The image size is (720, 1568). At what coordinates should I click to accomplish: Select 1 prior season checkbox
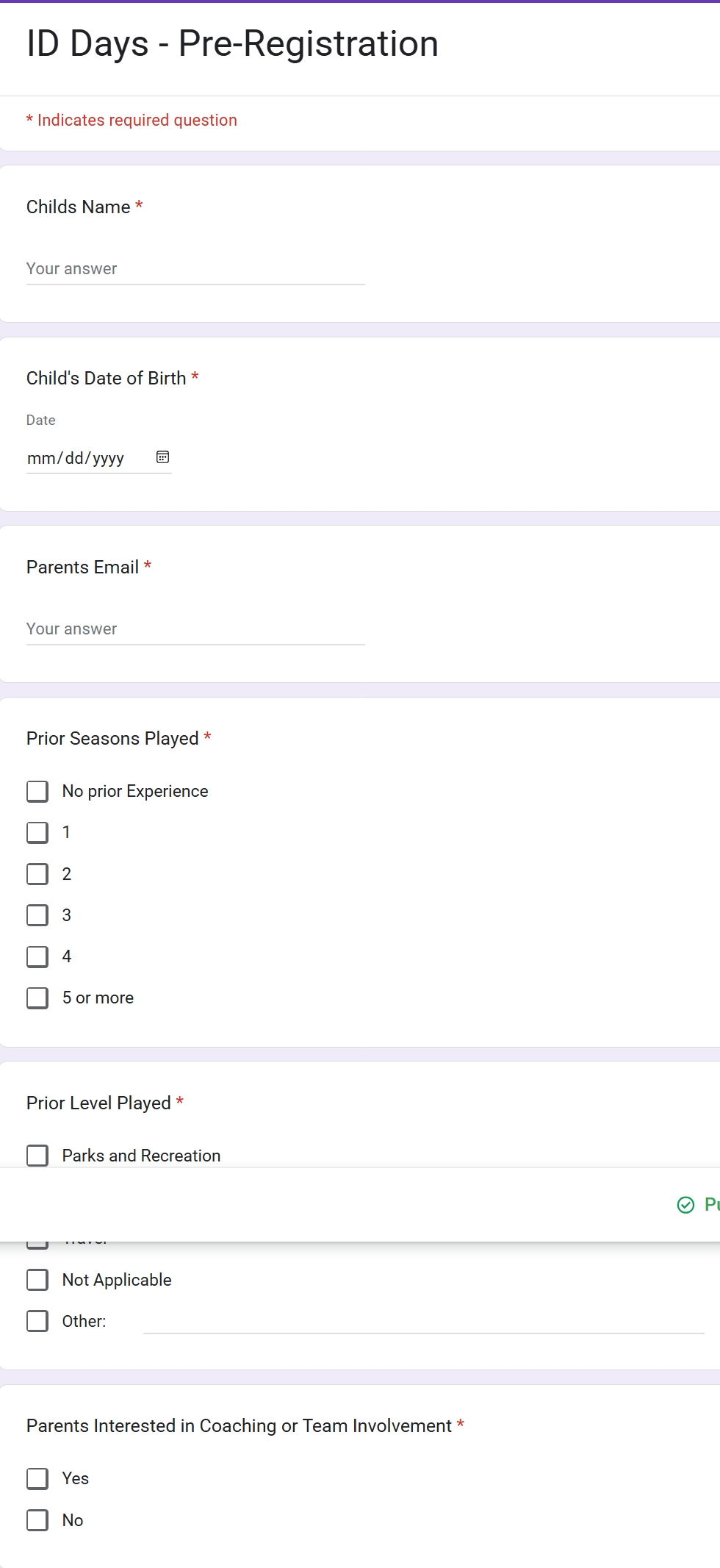coord(37,832)
